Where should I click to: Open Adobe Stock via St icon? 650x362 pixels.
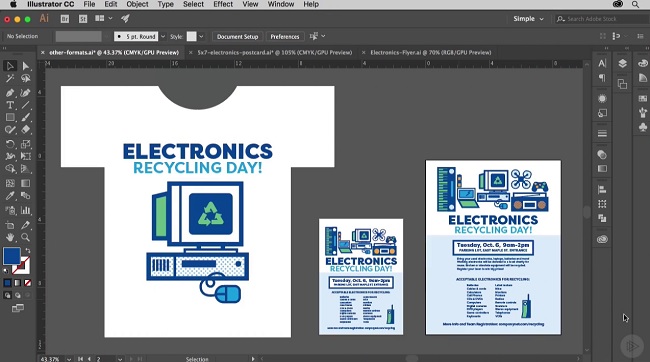pyautogui.click(x=83, y=19)
